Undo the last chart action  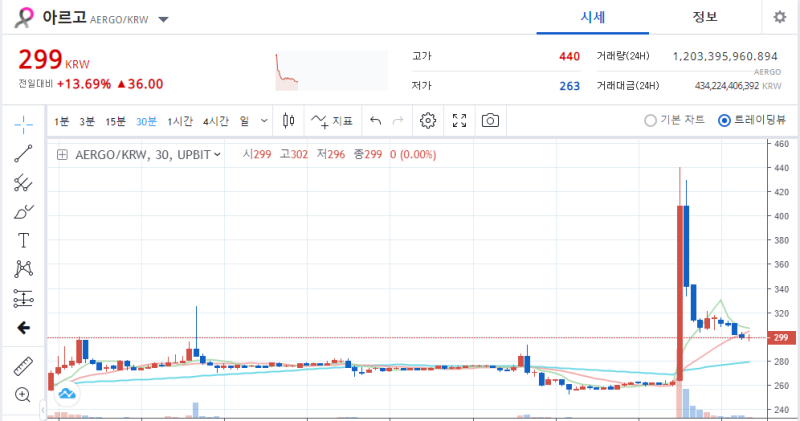click(x=376, y=121)
